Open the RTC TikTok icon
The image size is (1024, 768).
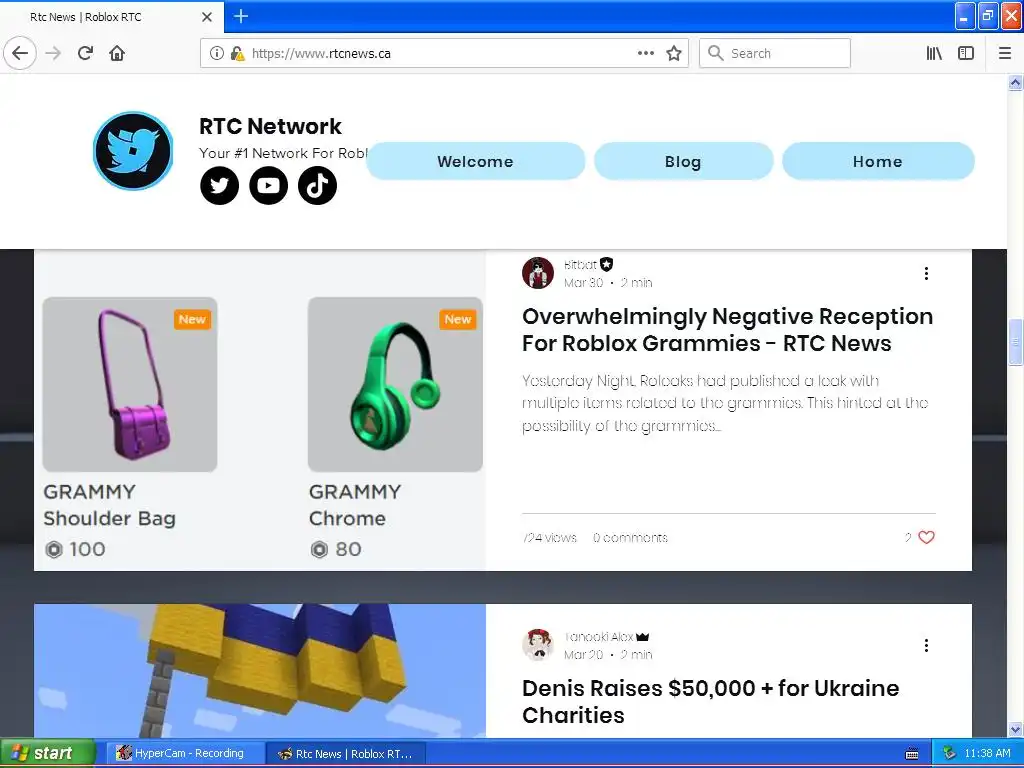tap(317, 185)
